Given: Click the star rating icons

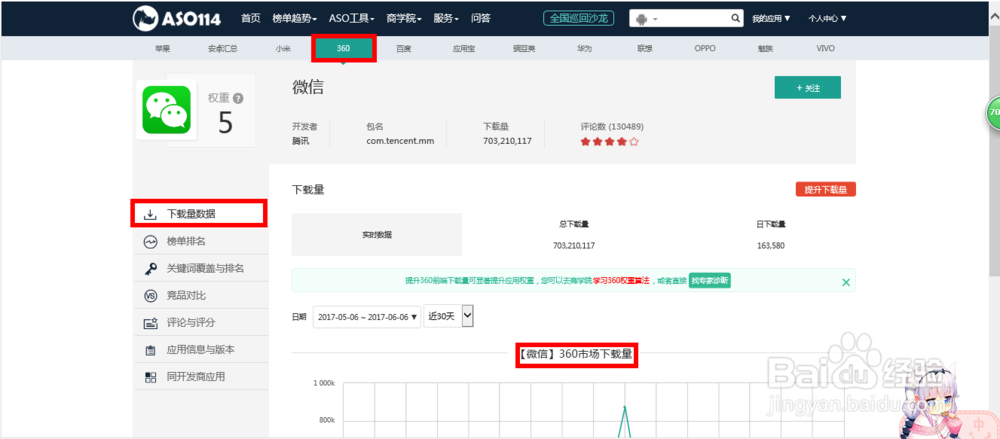Looking at the screenshot, I should click(x=609, y=142).
